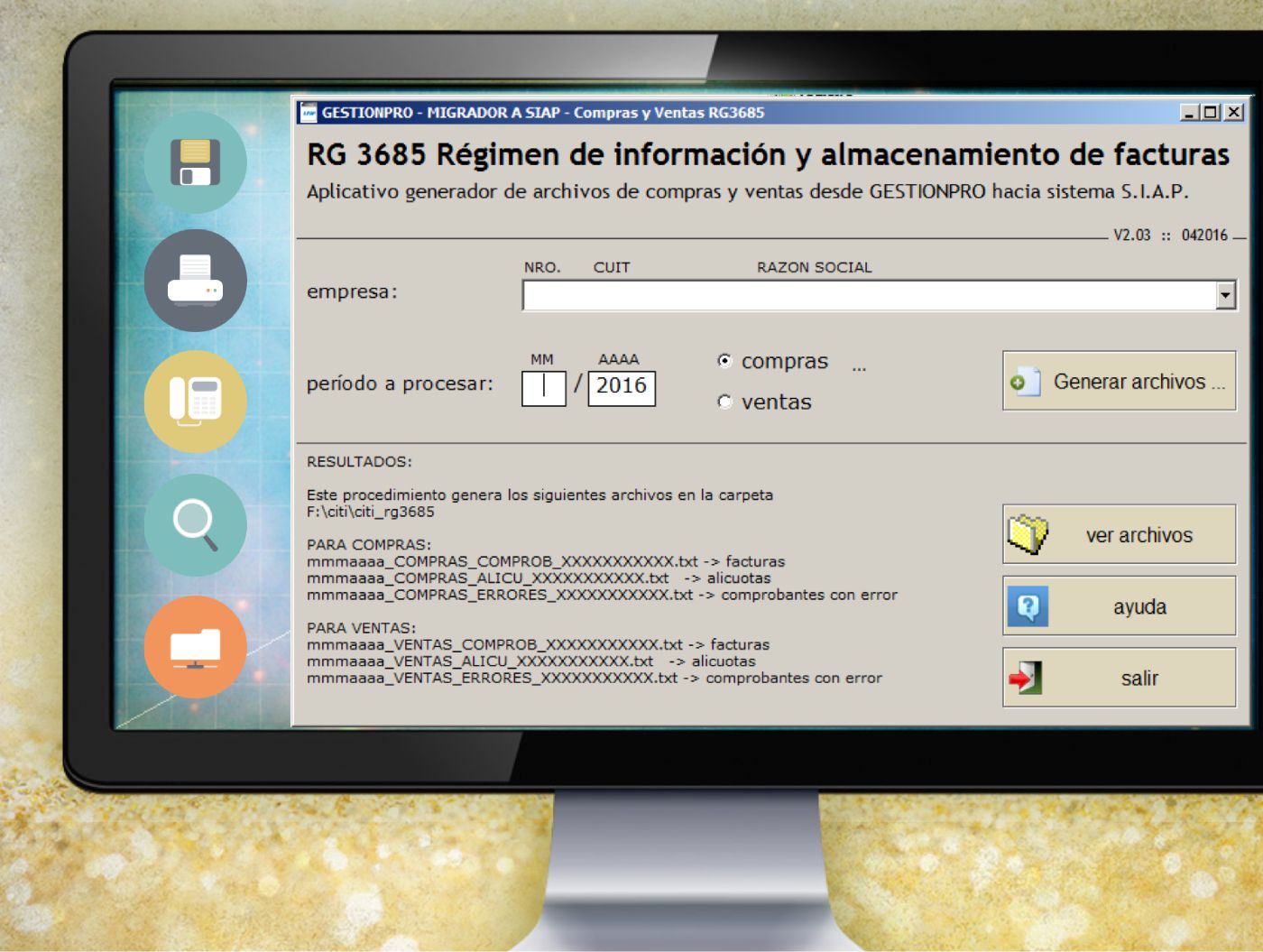Minimize the GESTIONPRO window
The width and height of the screenshot is (1263, 952).
(1190, 113)
